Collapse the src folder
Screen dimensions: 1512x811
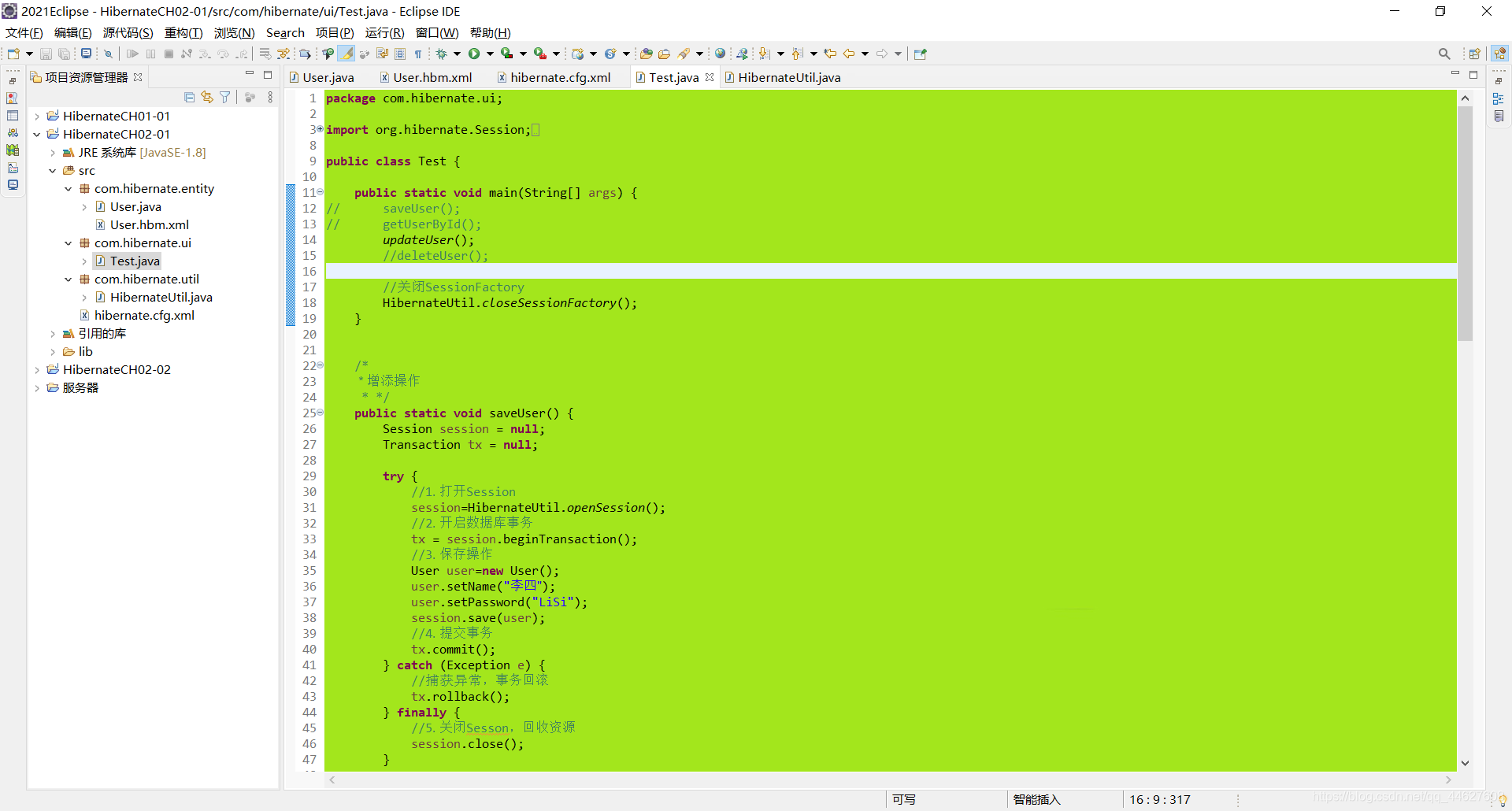[x=53, y=171]
